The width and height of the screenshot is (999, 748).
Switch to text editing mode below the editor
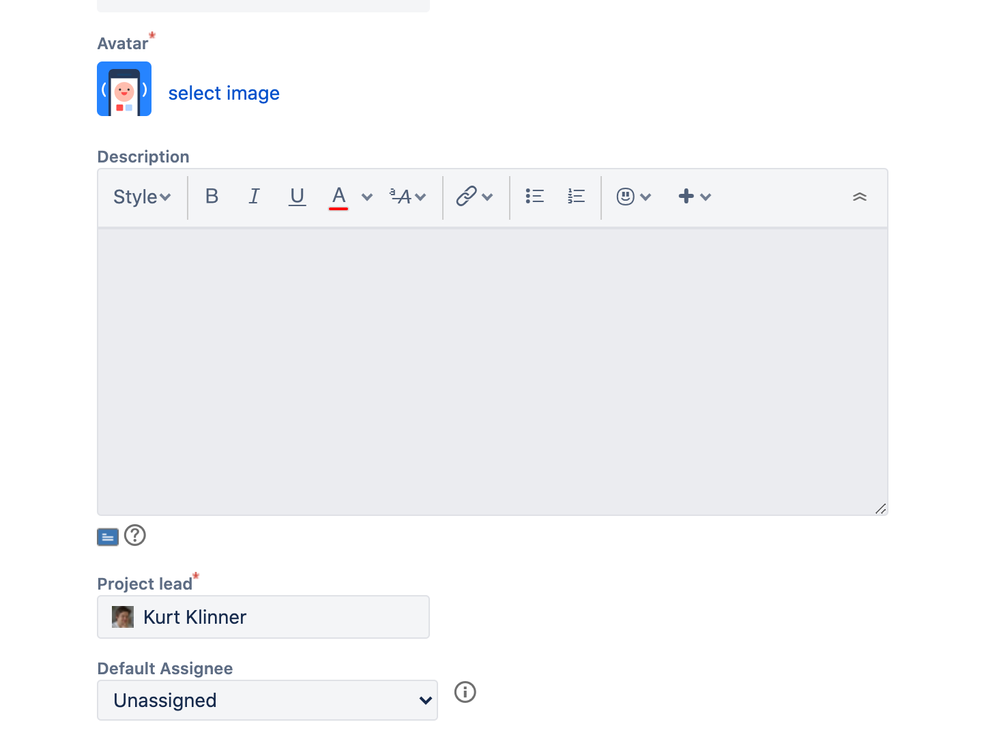(x=107, y=536)
